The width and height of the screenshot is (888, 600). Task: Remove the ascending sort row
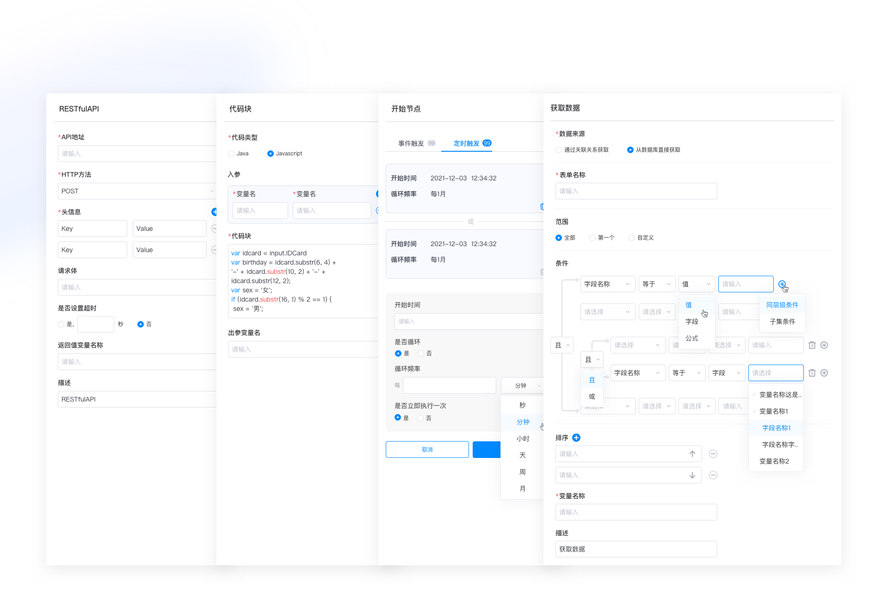[713, 454]
